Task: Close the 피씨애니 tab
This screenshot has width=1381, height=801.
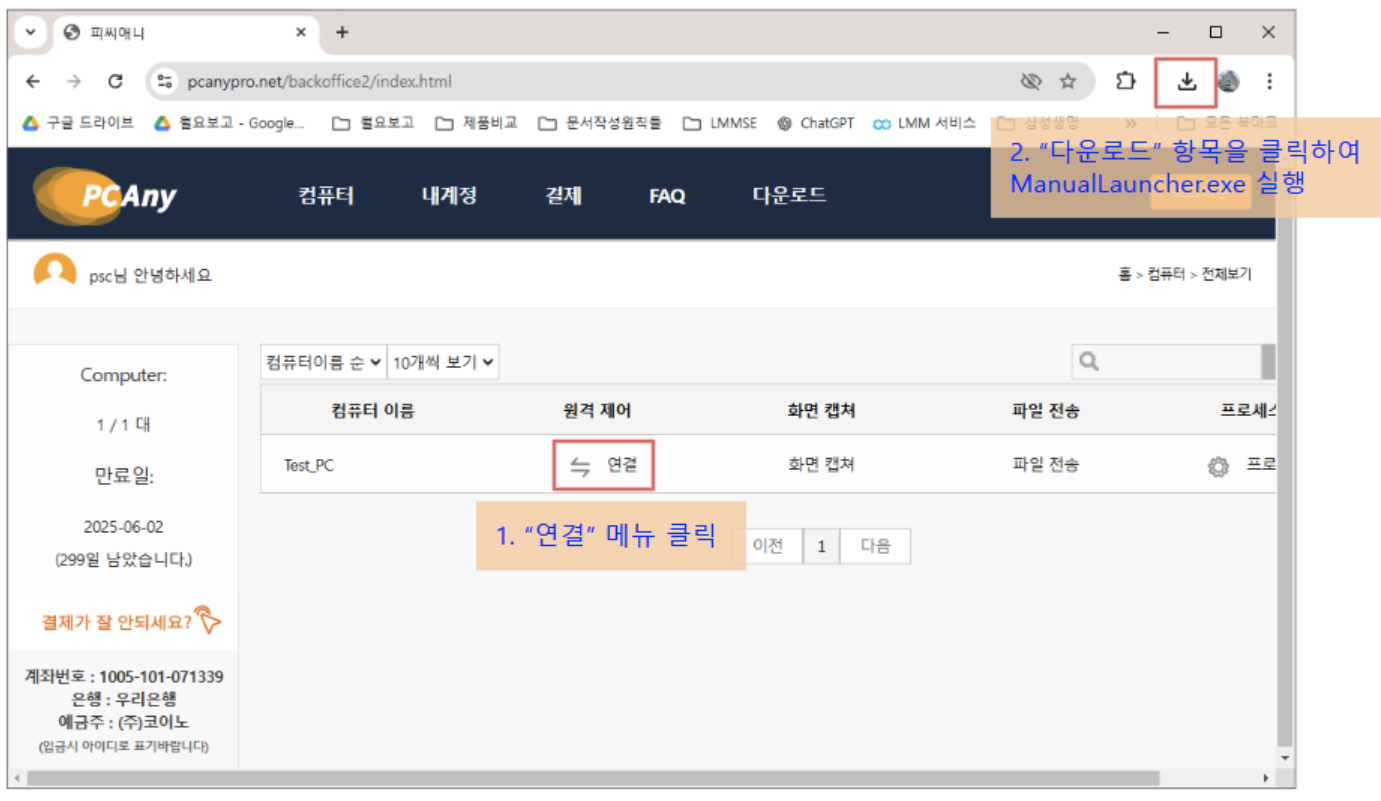Action: point(301,32)
